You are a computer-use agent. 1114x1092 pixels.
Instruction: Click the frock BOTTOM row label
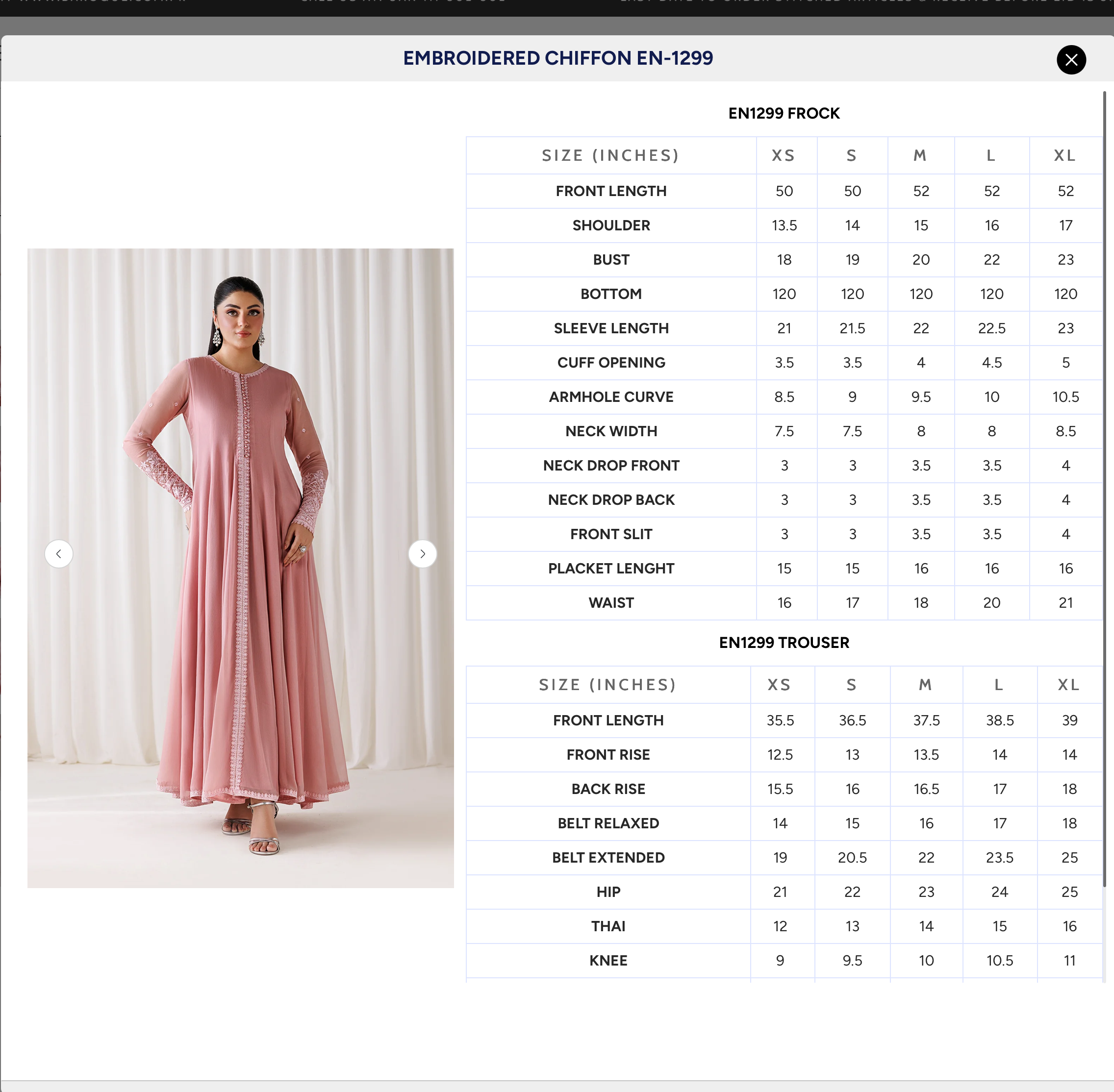(611, 294)
